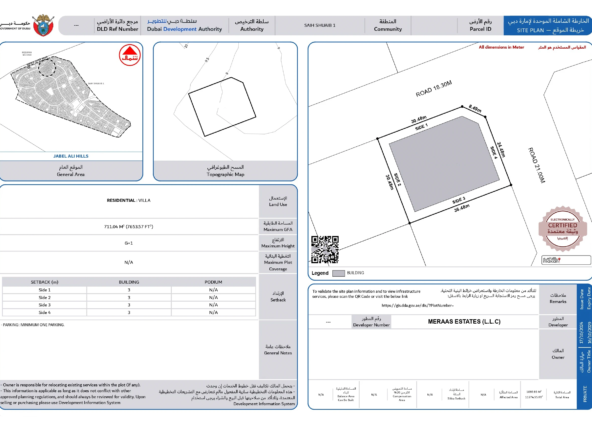
Task: Click the BUILDING column header in setback table
Action: (129, 282)
